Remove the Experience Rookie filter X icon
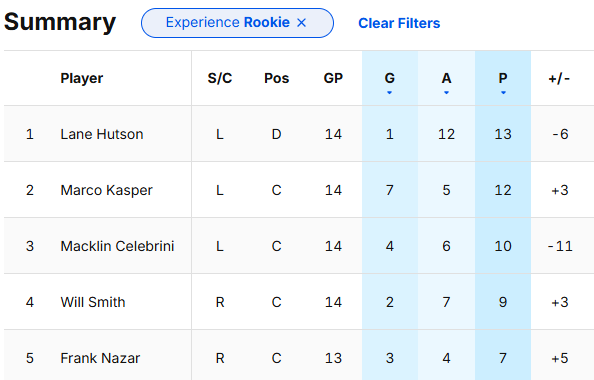This screenshot has width=594, height=380. tap(302, 23)
